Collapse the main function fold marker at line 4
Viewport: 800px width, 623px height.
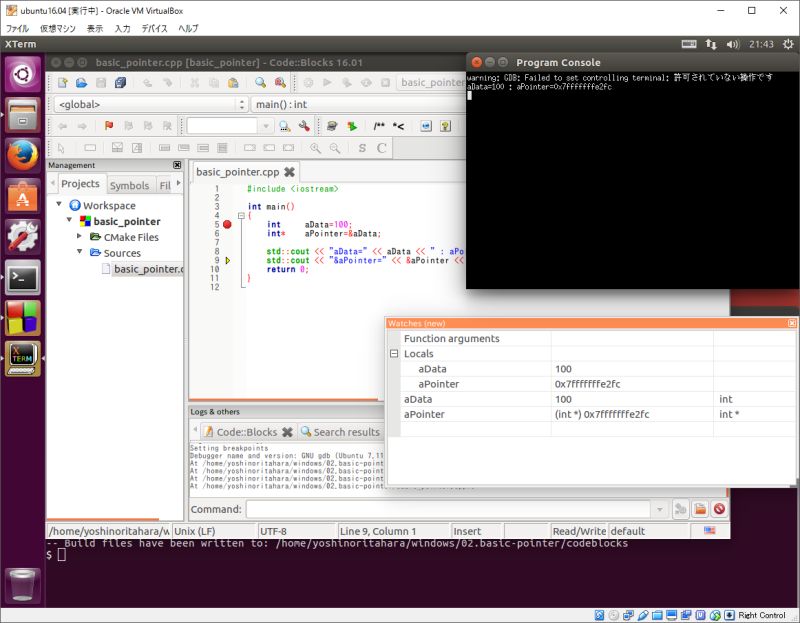coord(241,215)
